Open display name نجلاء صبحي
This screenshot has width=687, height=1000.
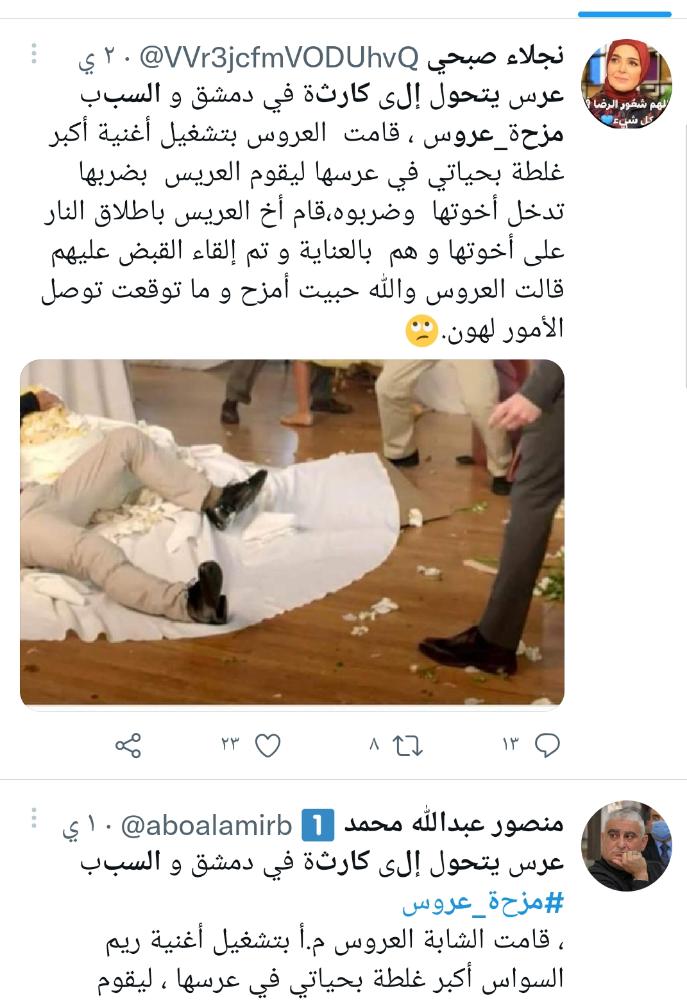click(496, 56)
